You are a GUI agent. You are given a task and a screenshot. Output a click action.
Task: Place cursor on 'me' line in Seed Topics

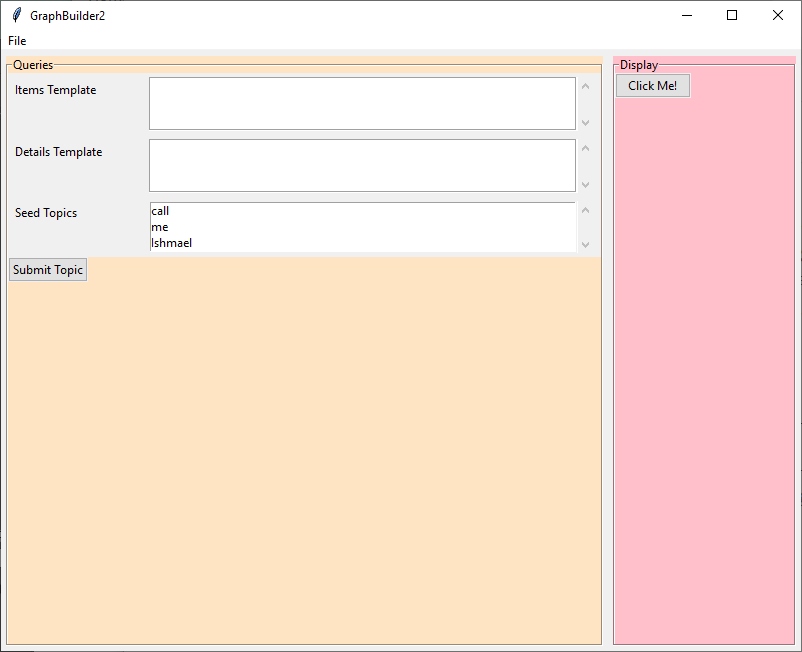click(160, 227)
